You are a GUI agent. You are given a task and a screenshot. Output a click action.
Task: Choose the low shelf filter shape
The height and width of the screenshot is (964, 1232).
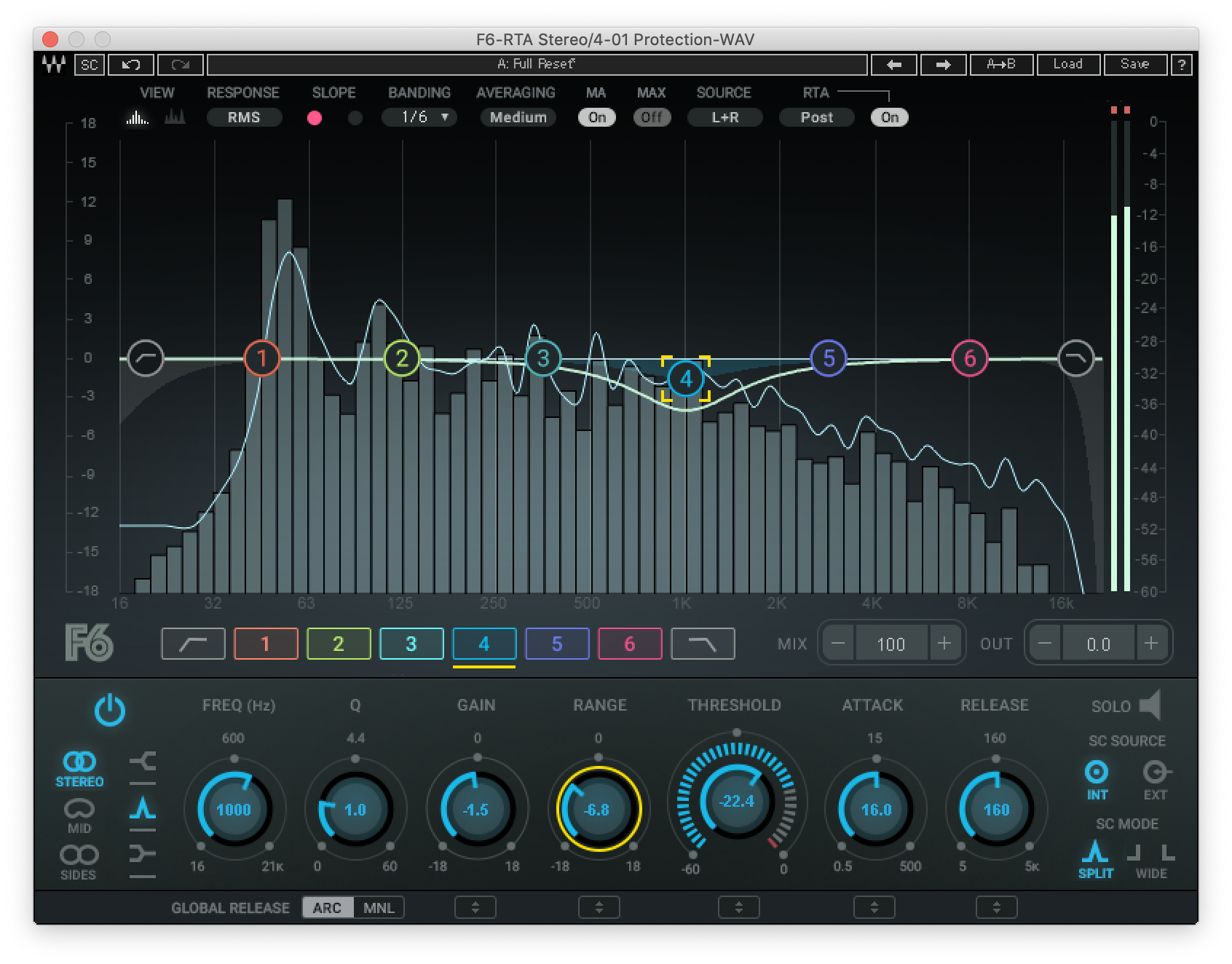click(143, 762)
